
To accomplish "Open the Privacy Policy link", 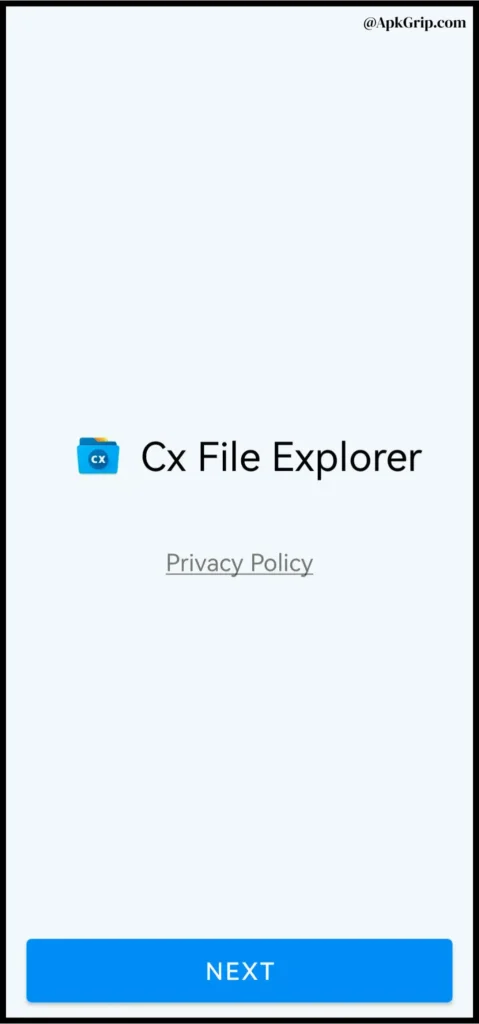I will pyautogui.click(x=239, y=563).
